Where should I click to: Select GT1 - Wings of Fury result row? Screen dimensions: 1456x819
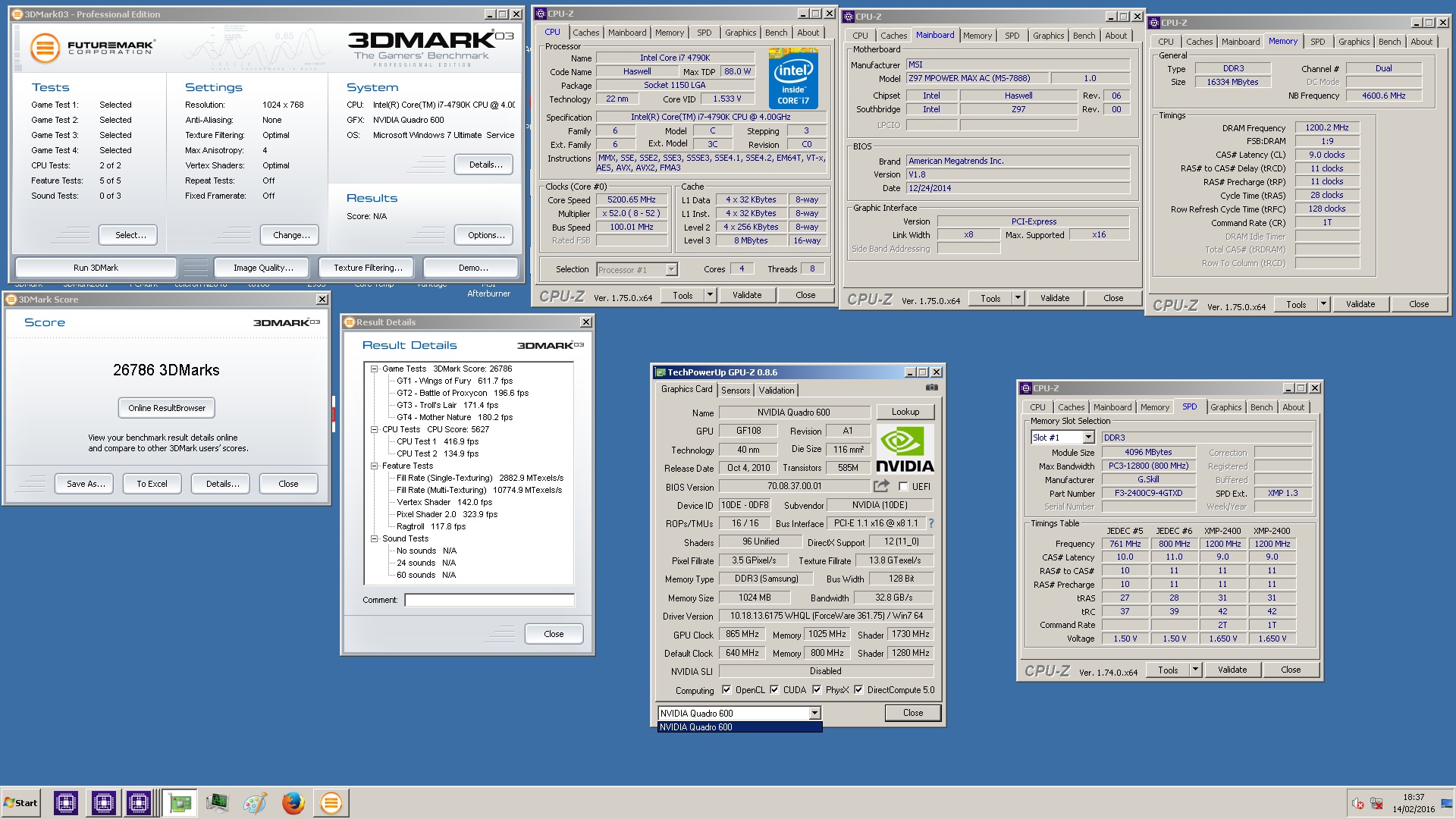[454, 381]
